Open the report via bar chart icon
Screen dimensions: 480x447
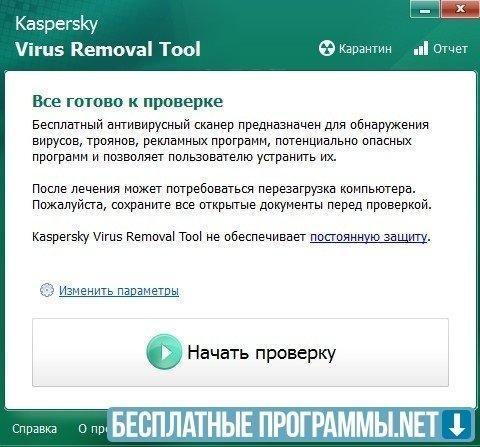coord(421,48)
